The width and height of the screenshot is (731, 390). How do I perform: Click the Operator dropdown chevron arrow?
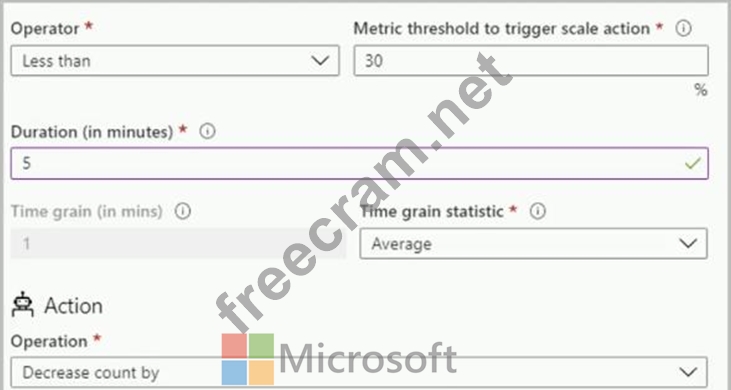pyautogui.click(x=320, y=61)
